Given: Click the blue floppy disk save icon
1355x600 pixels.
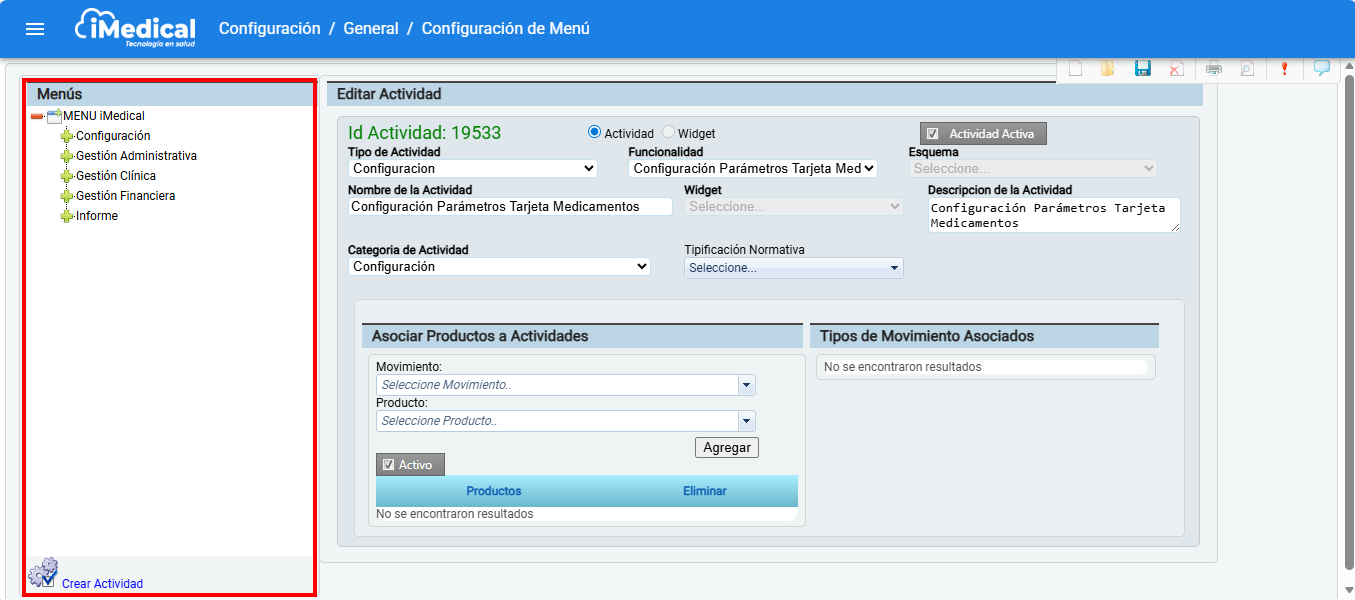Looking at the screenshot, I should [1143, 68].
